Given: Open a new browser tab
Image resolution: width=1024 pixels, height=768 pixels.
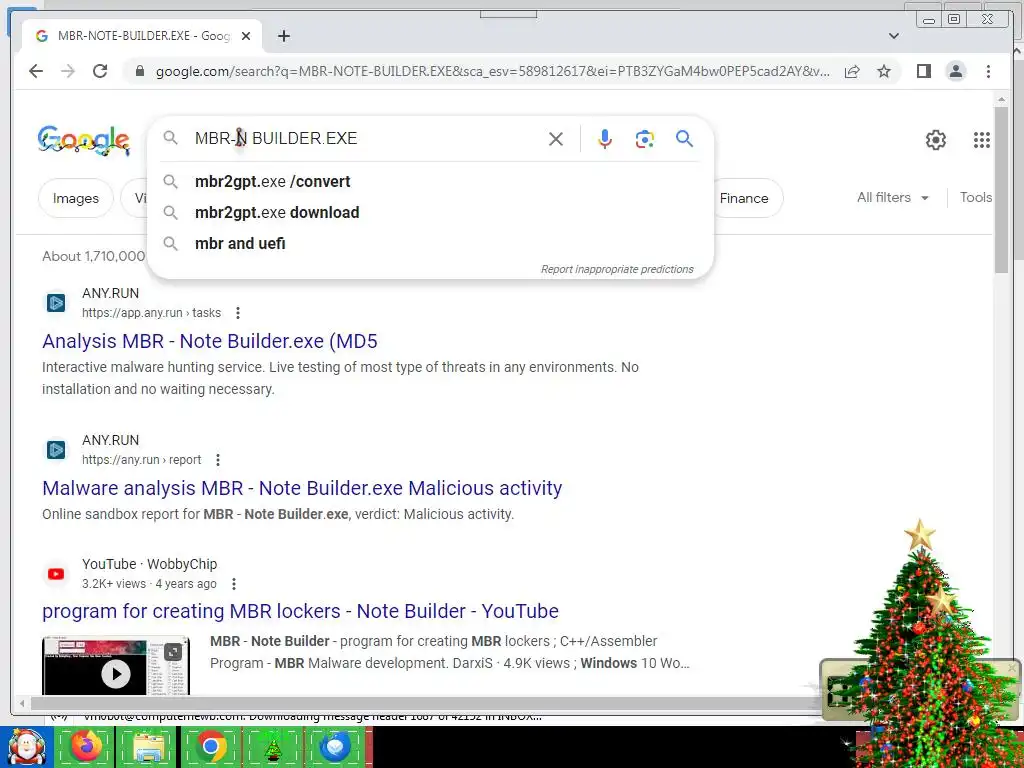Looking at the screenshot, I should click(283, 36).
